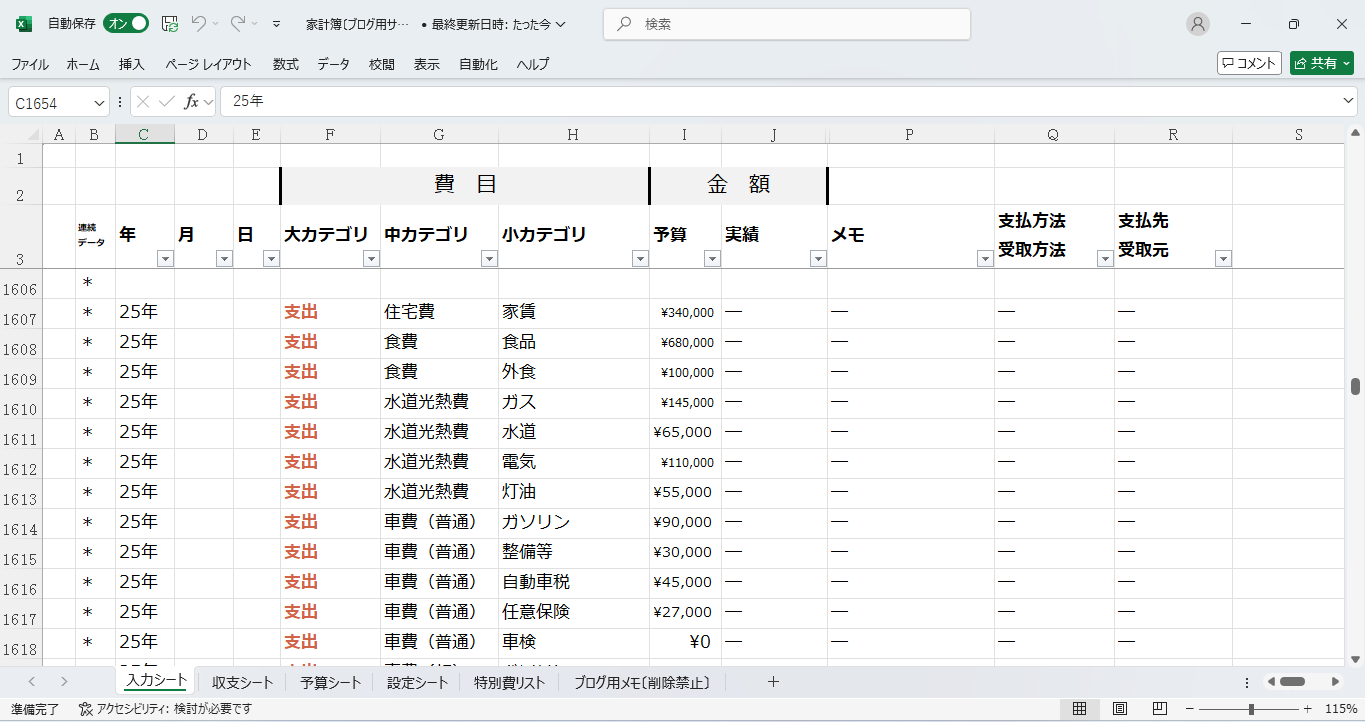Open the 大カテゴリ filter dropdown
This screenshot has height=722, width=1365.
point(371,259)
